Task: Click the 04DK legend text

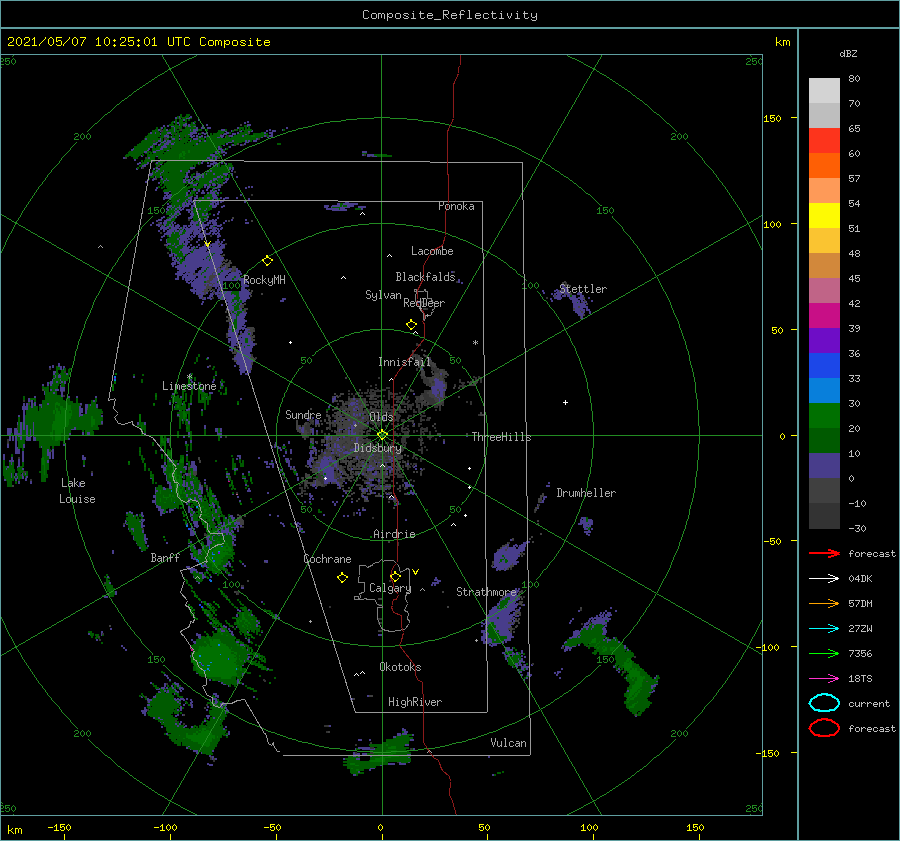Action: 860,579
